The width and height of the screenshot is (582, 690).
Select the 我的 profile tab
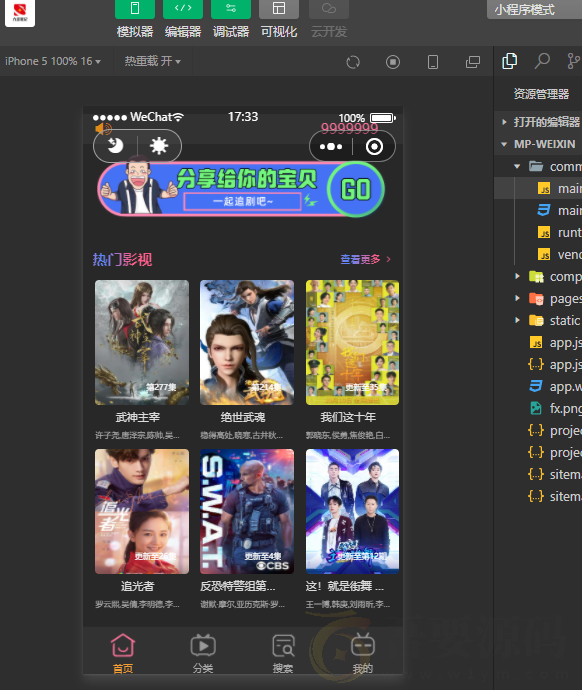point(363,653)
